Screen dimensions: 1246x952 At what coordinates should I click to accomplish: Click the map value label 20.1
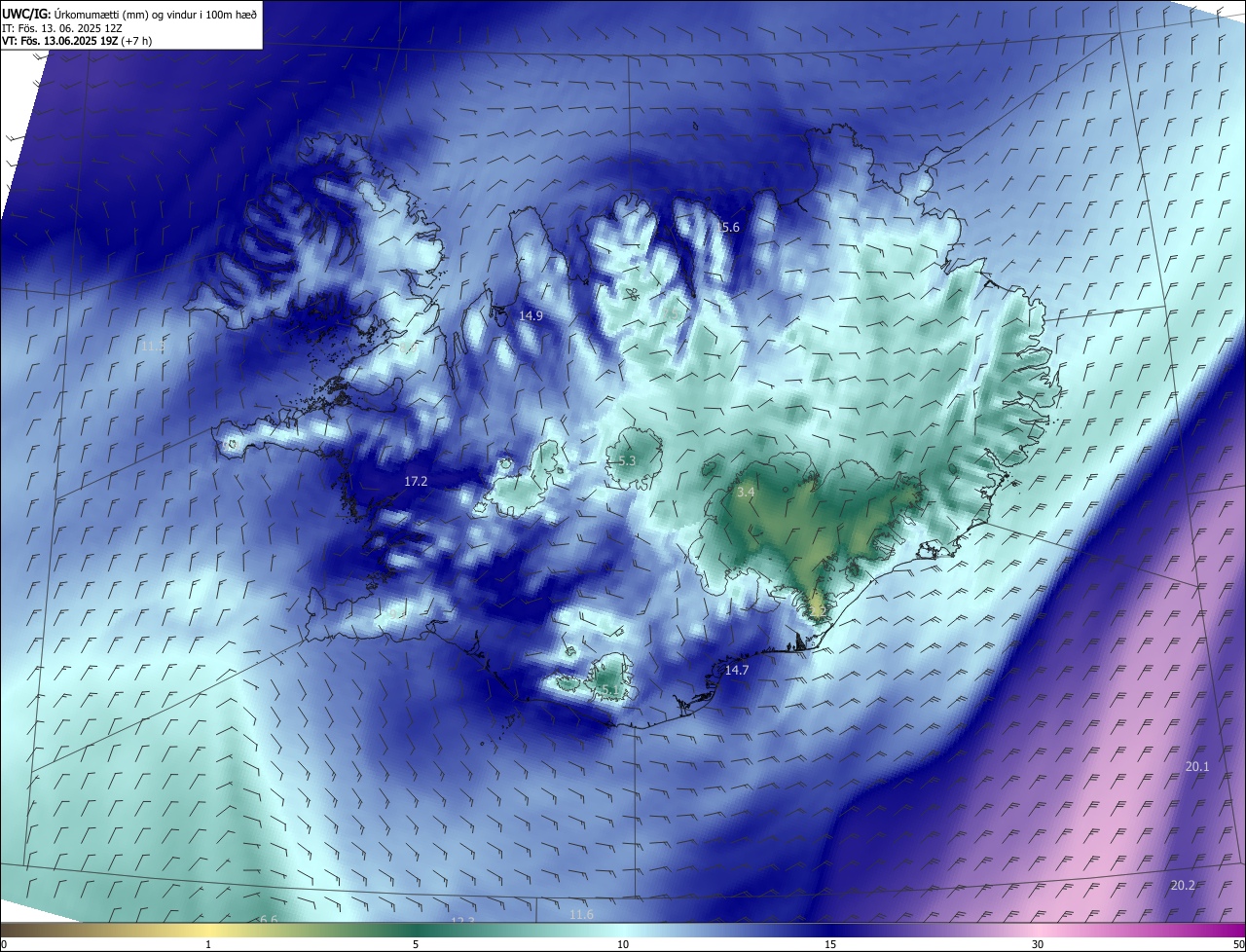[1197, 766]
